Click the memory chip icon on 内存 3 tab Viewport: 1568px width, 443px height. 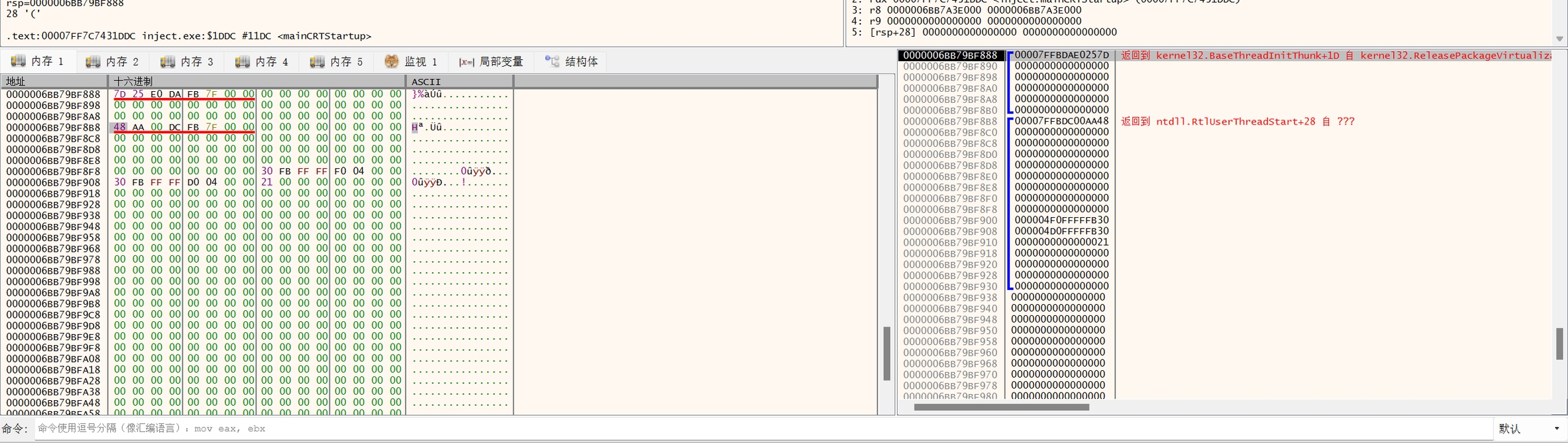tap(167, 62)
